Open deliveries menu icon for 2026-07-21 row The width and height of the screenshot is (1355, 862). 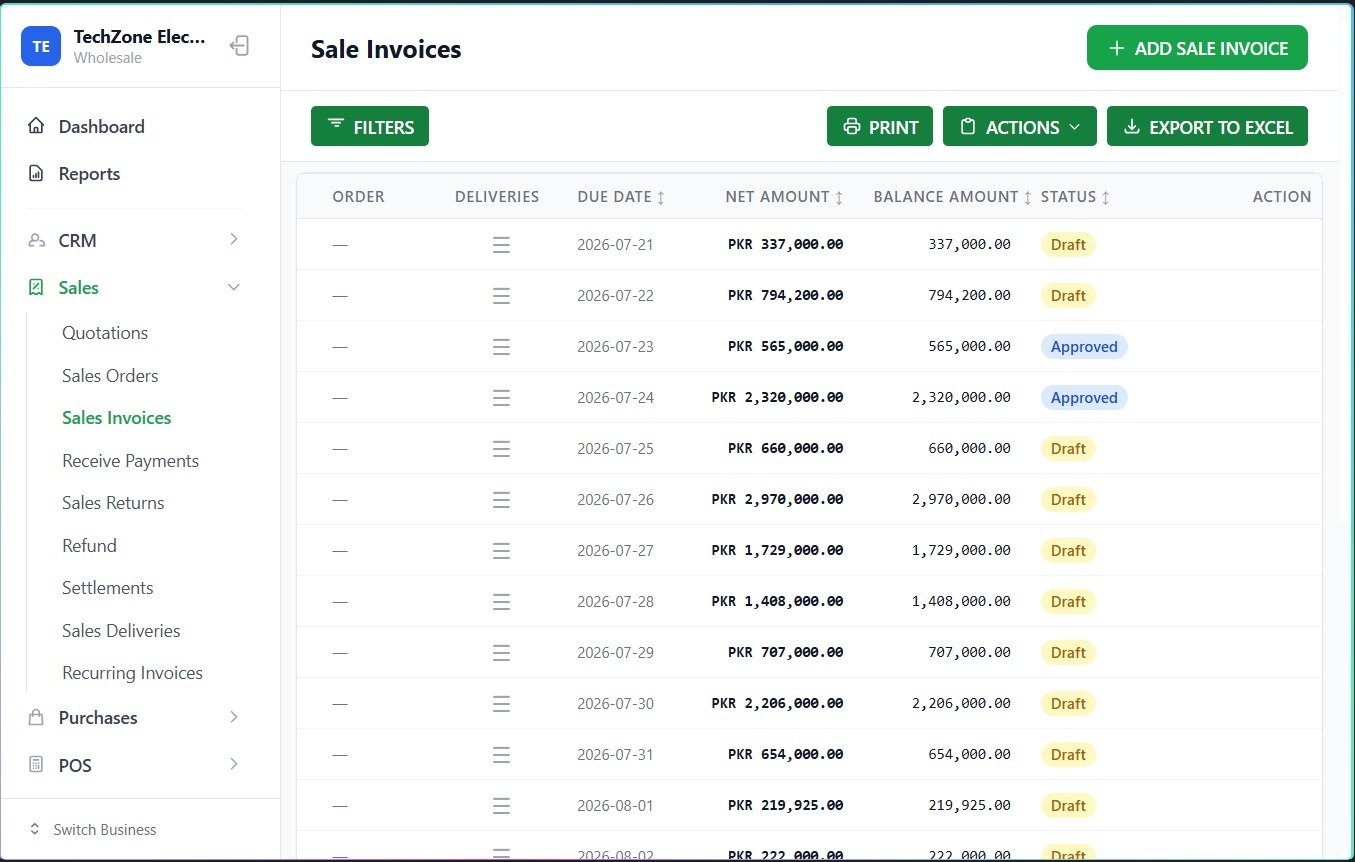coord(501,245)
